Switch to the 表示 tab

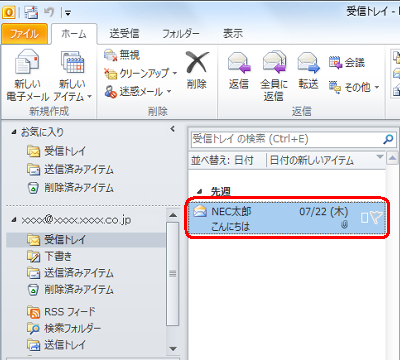233,34
